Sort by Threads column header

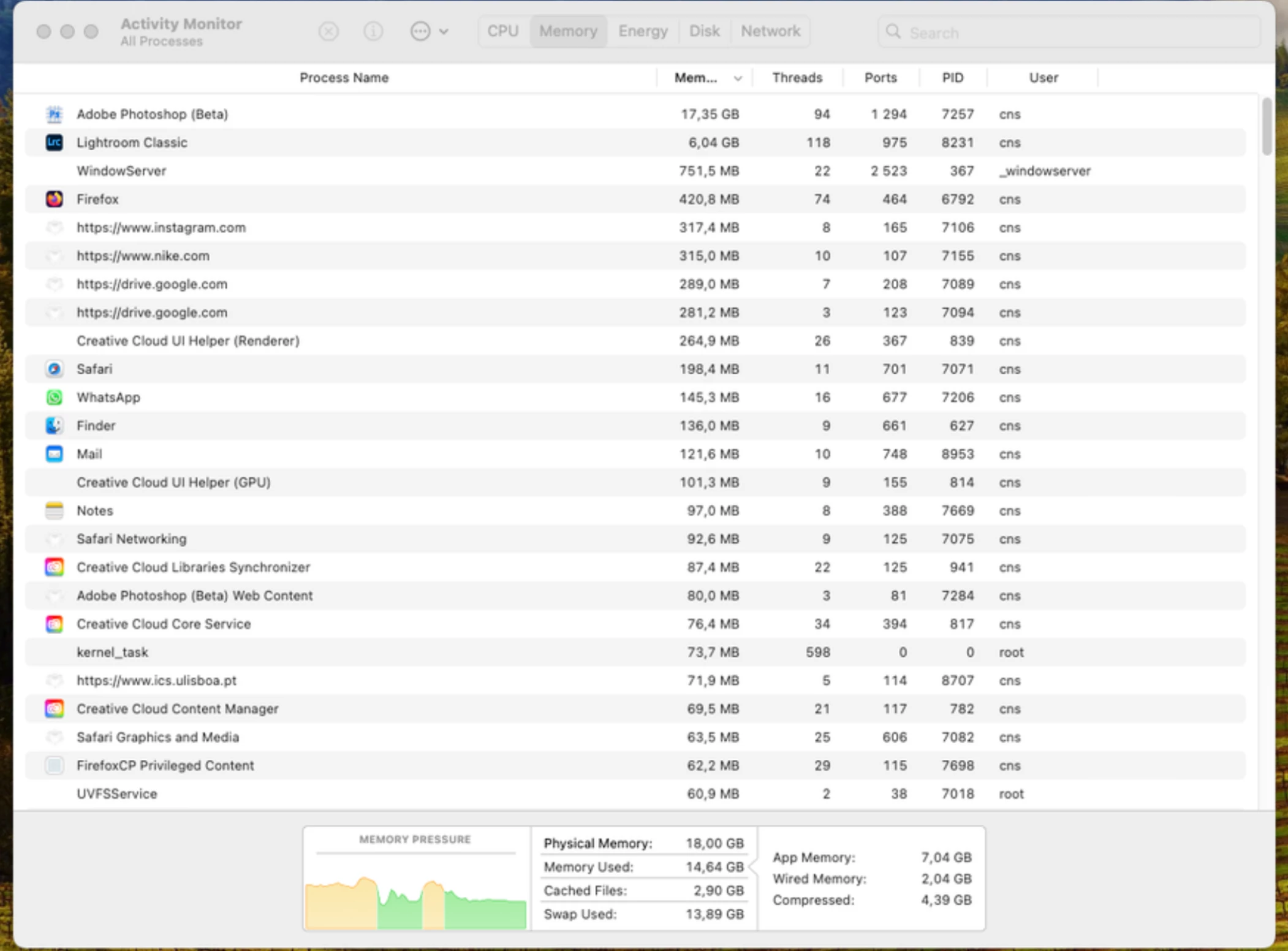pos(797,78)
